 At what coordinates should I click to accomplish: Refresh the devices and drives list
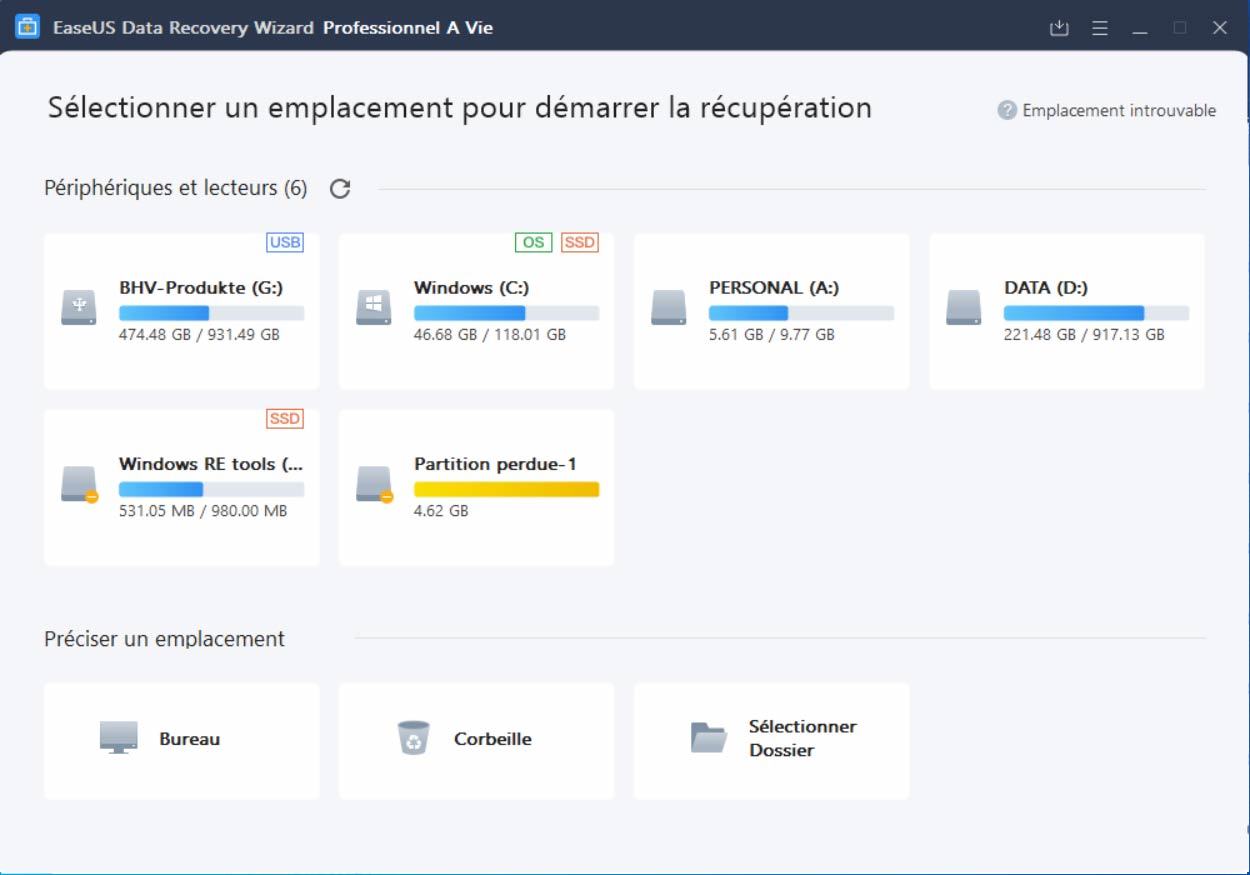(x=340, y=188)
